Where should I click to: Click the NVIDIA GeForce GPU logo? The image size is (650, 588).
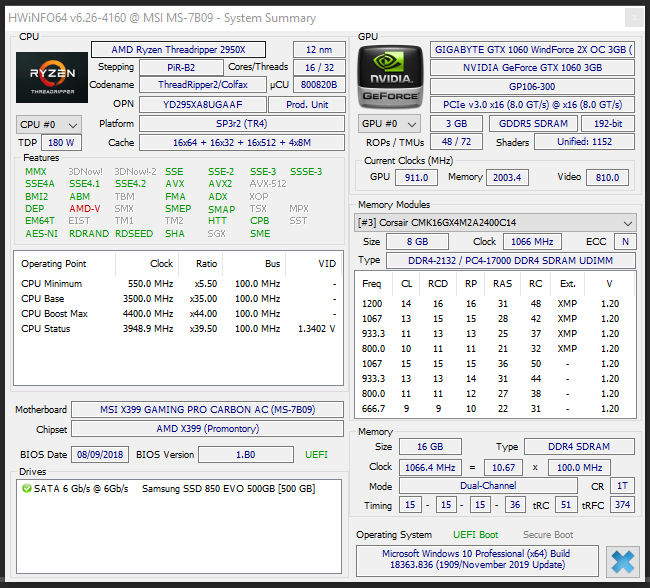point(390,77)
